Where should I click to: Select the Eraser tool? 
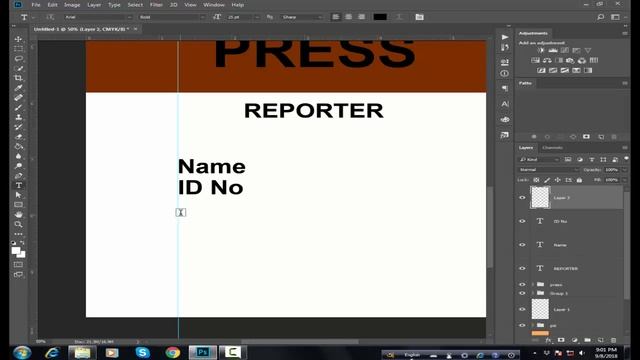18,137
